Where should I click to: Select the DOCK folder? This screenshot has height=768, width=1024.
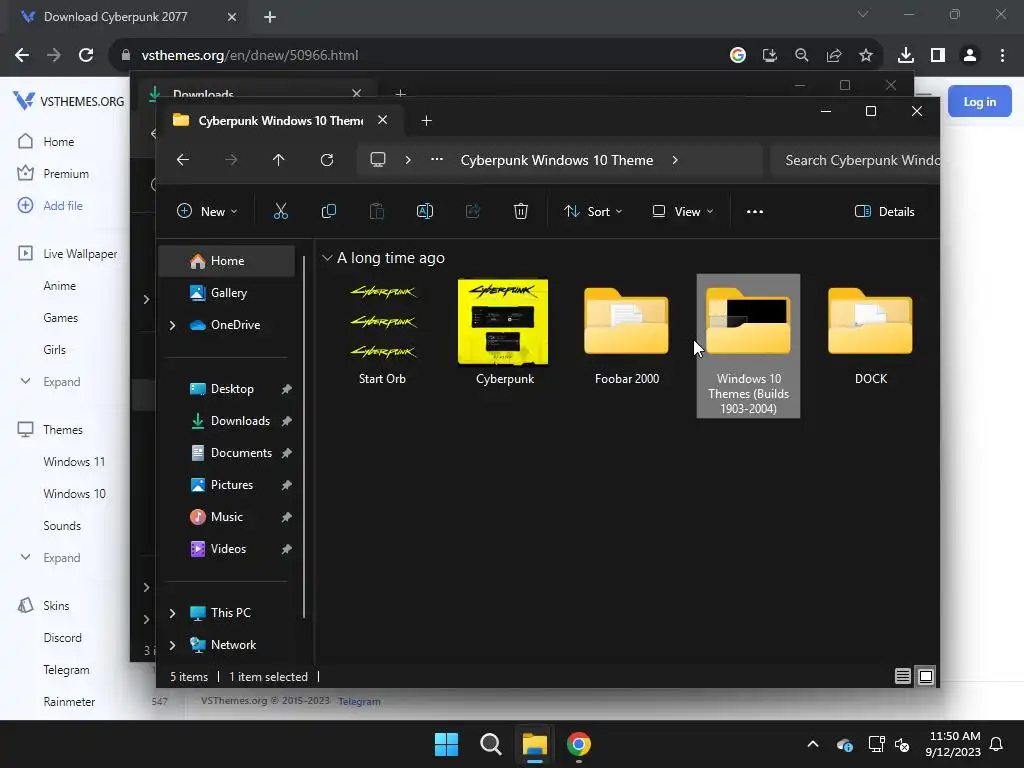871,332
